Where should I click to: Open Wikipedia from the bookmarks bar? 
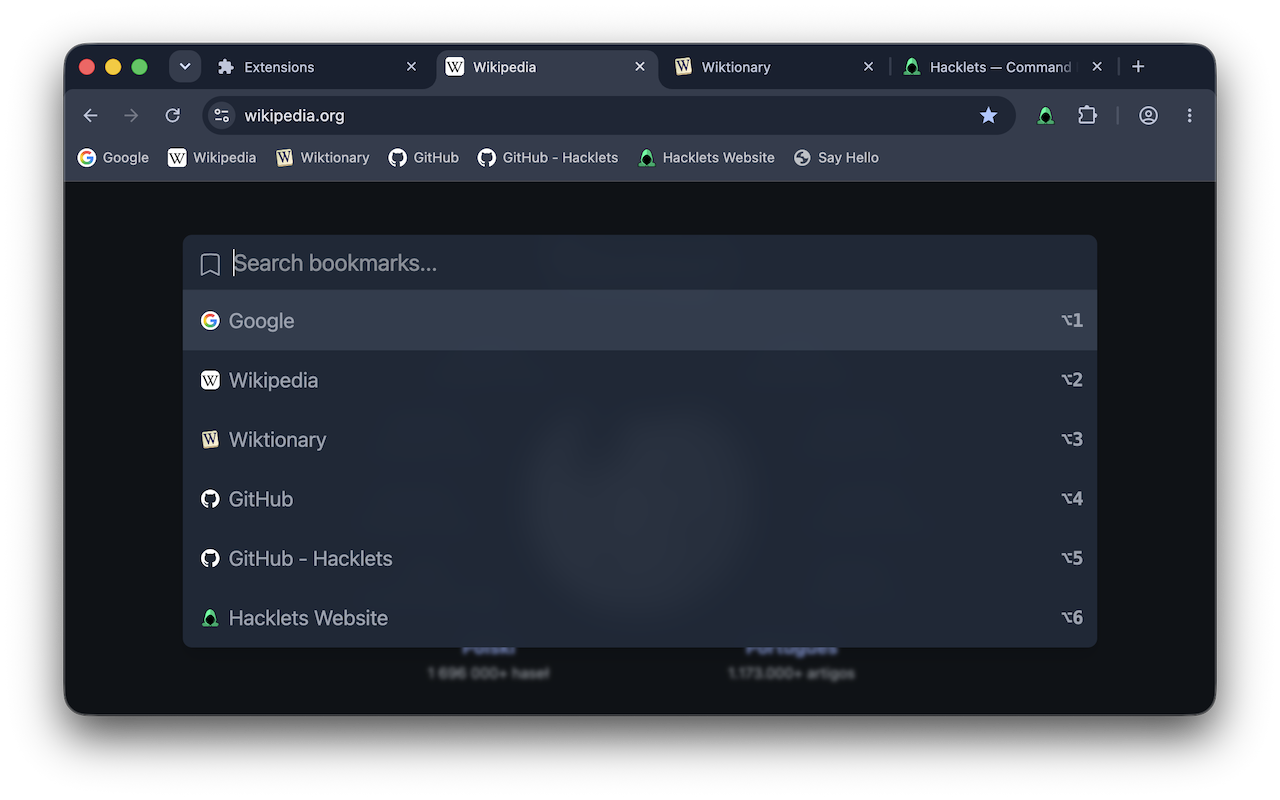point(212,158)
